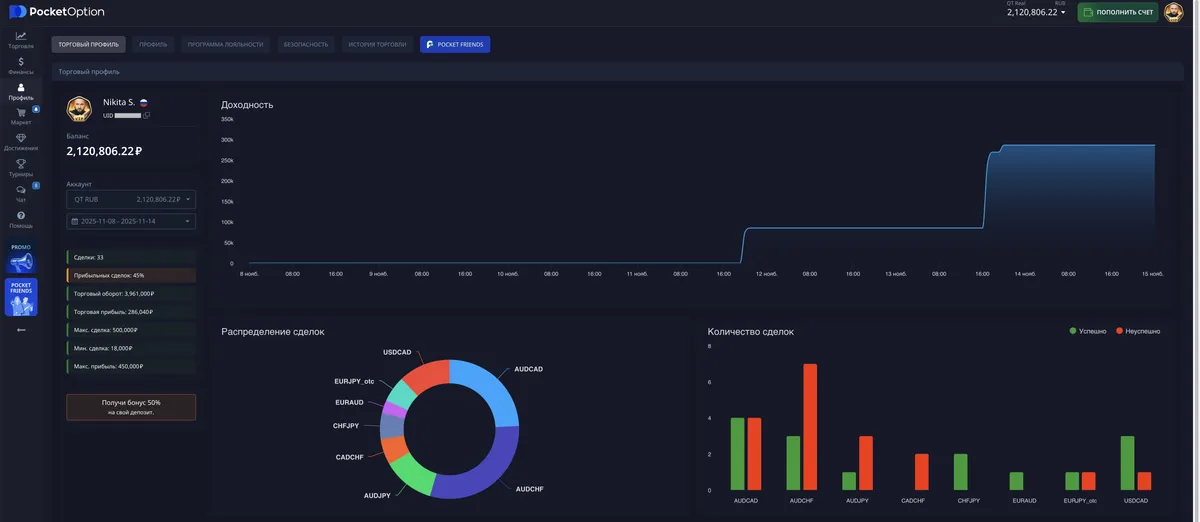Switch to the История торговли tab
The height and width of the screenshot is (522, 1200).
coord(377,44)
